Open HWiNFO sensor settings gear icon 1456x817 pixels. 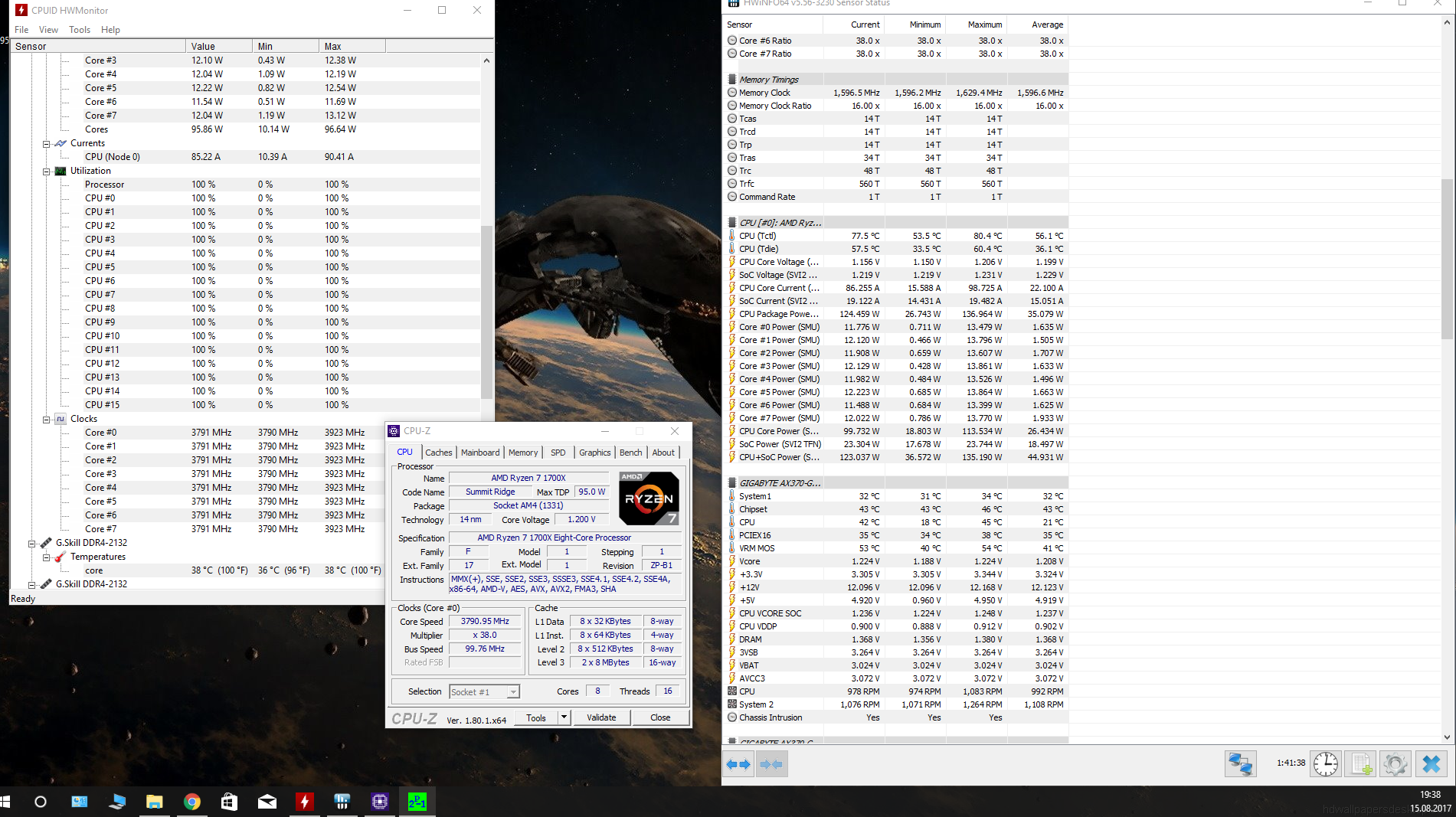point(1395,763)
